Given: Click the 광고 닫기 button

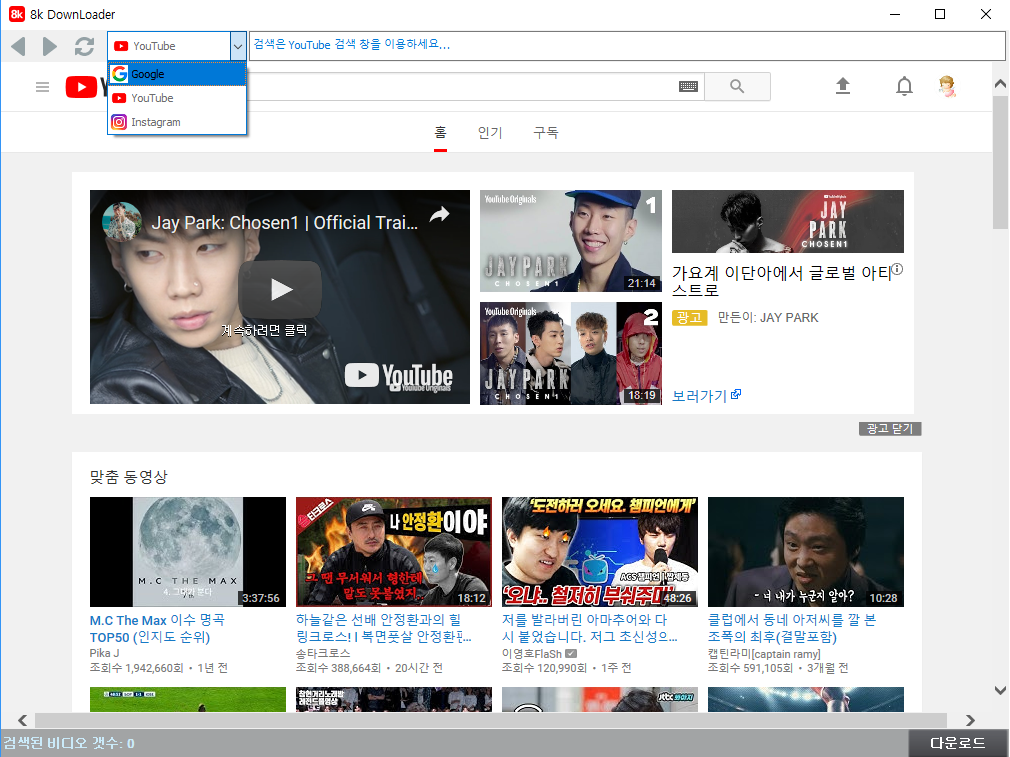Looking at the screenshot, I should (x=889, y=429).
